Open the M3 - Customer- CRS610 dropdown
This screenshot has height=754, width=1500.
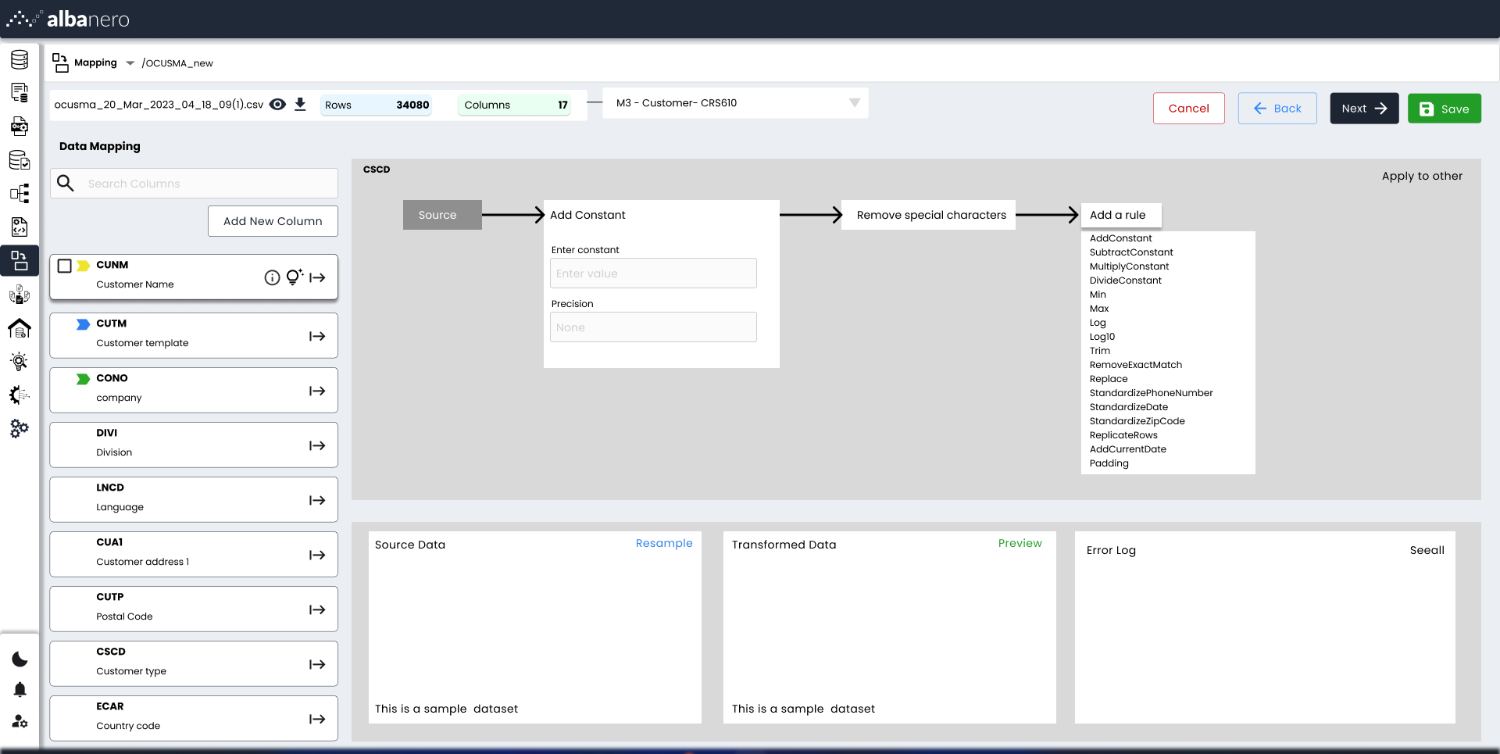[735, 103]
